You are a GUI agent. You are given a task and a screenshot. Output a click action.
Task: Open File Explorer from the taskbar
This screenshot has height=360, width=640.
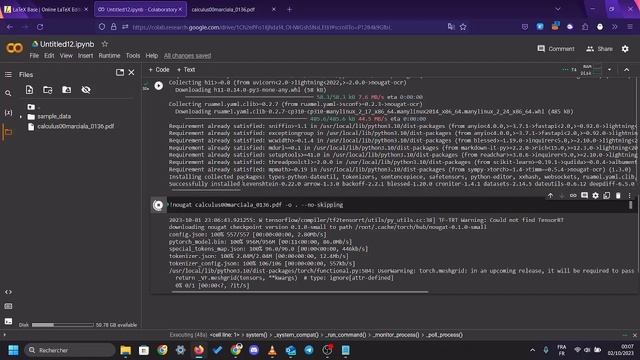pyautogui.click(x=126, y=350)
